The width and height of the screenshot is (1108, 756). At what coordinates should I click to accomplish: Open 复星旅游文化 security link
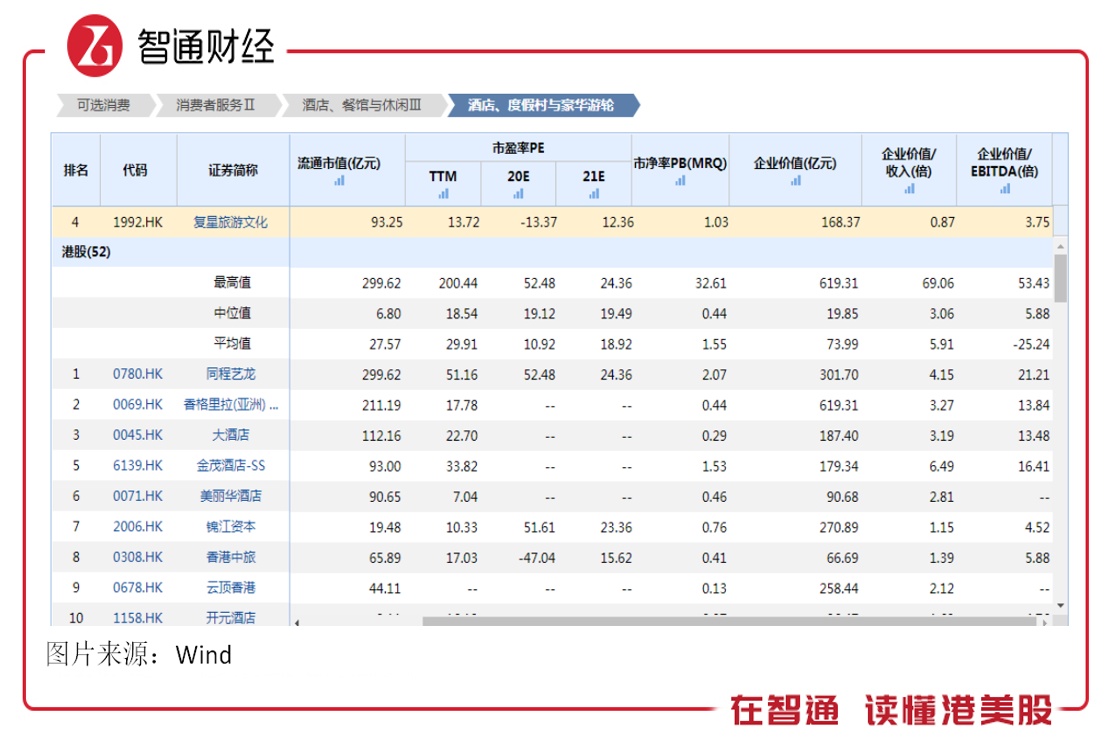coord(230,222)
